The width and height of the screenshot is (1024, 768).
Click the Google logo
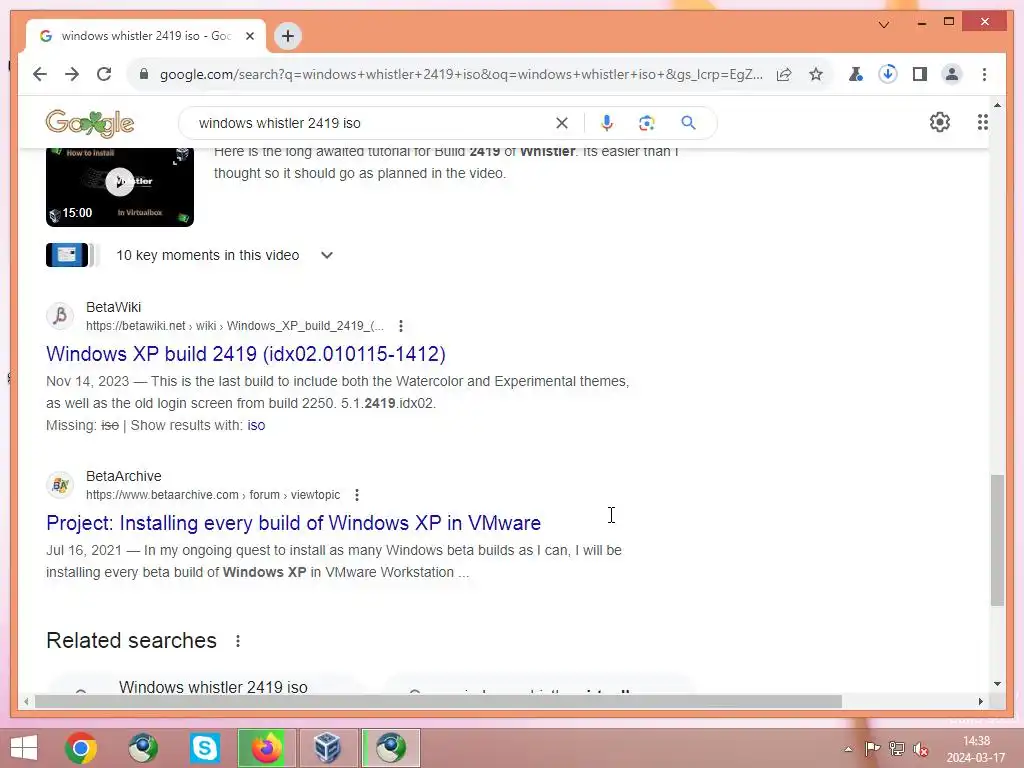tap(89, 123)
